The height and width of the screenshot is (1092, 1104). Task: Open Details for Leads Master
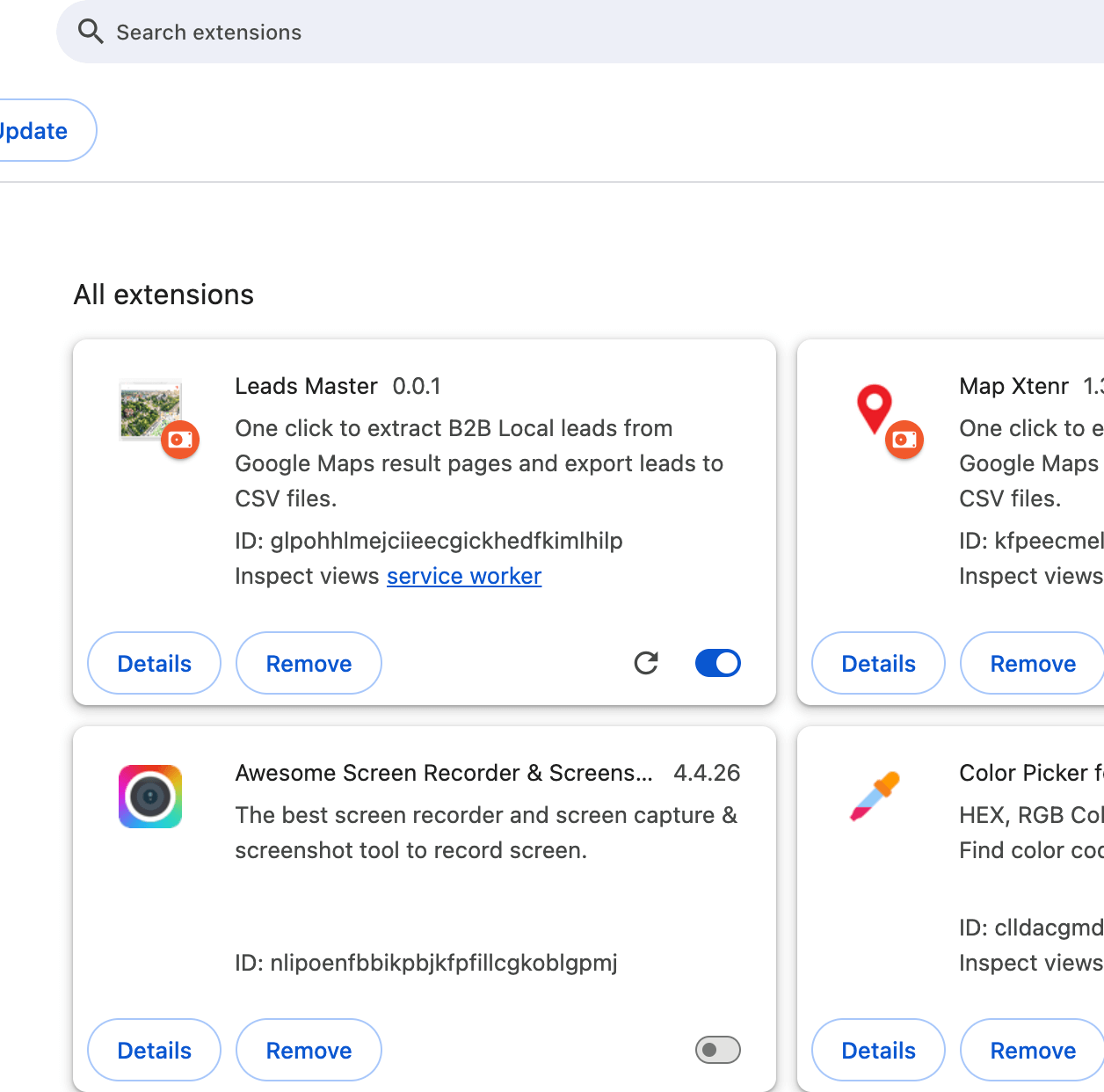tap(154, 663)
